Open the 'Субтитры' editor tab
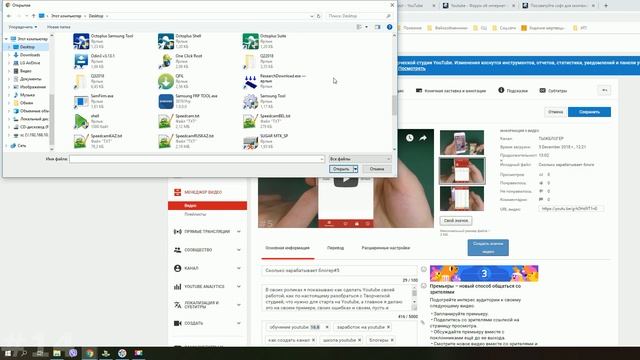The height and width of the screenshot is (360, 640). click(x=553, y=91)
